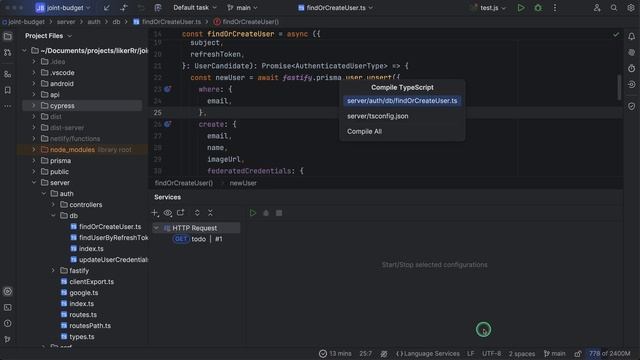Open More Actions vertical dots in title bar
This screenshot has width=640, height=360.
[x=555, y=8]
